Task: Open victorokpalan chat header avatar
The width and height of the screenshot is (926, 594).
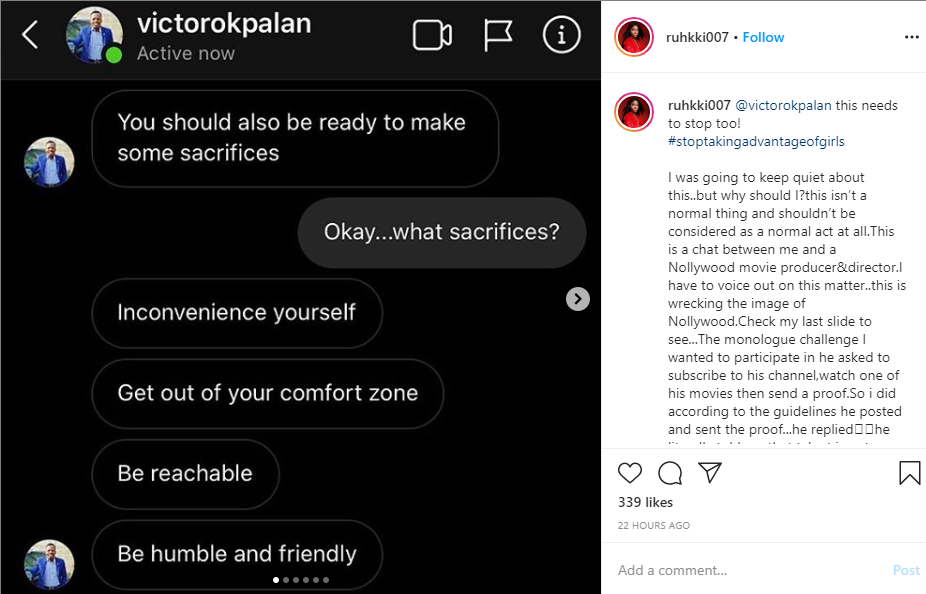Action: click(94, 36)
